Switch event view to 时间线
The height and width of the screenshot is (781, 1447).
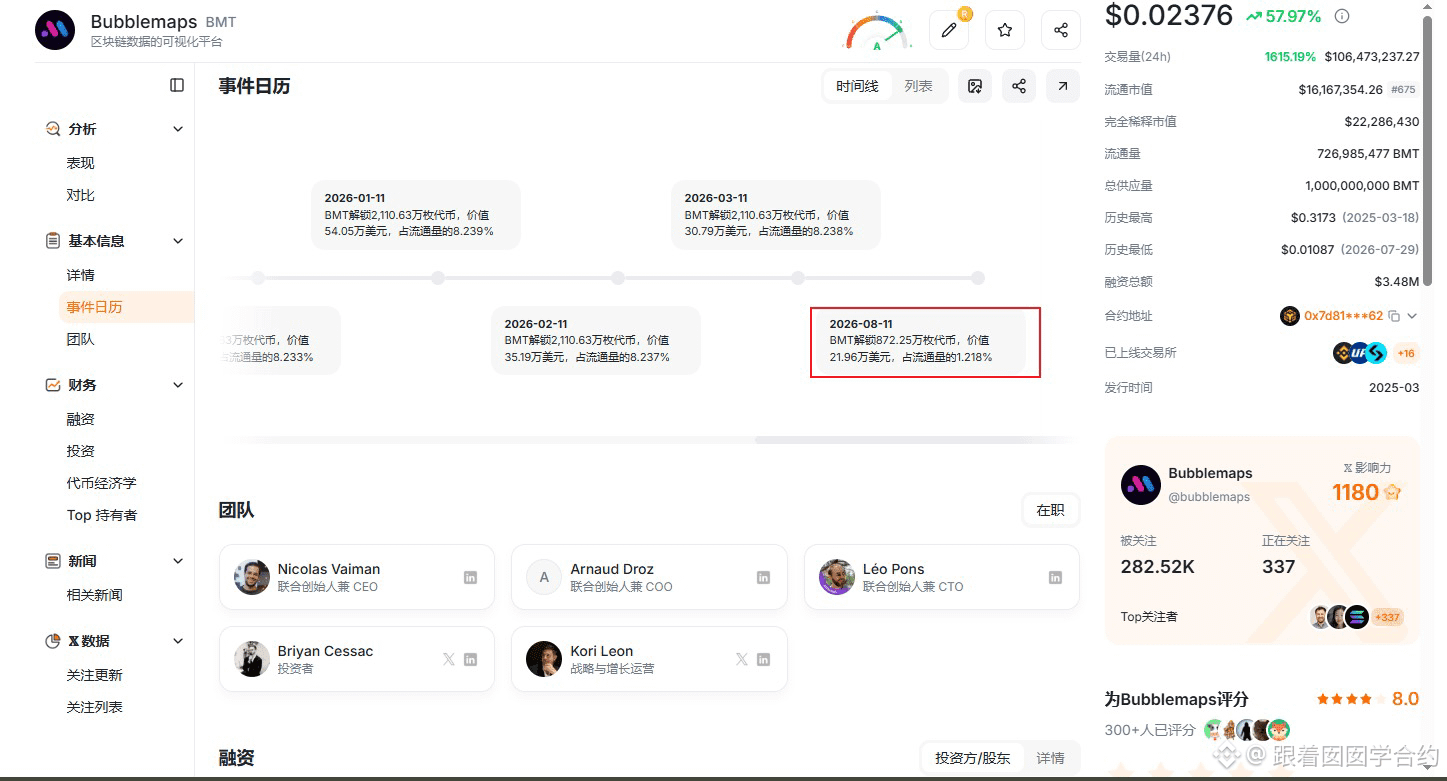click(857, 86)
